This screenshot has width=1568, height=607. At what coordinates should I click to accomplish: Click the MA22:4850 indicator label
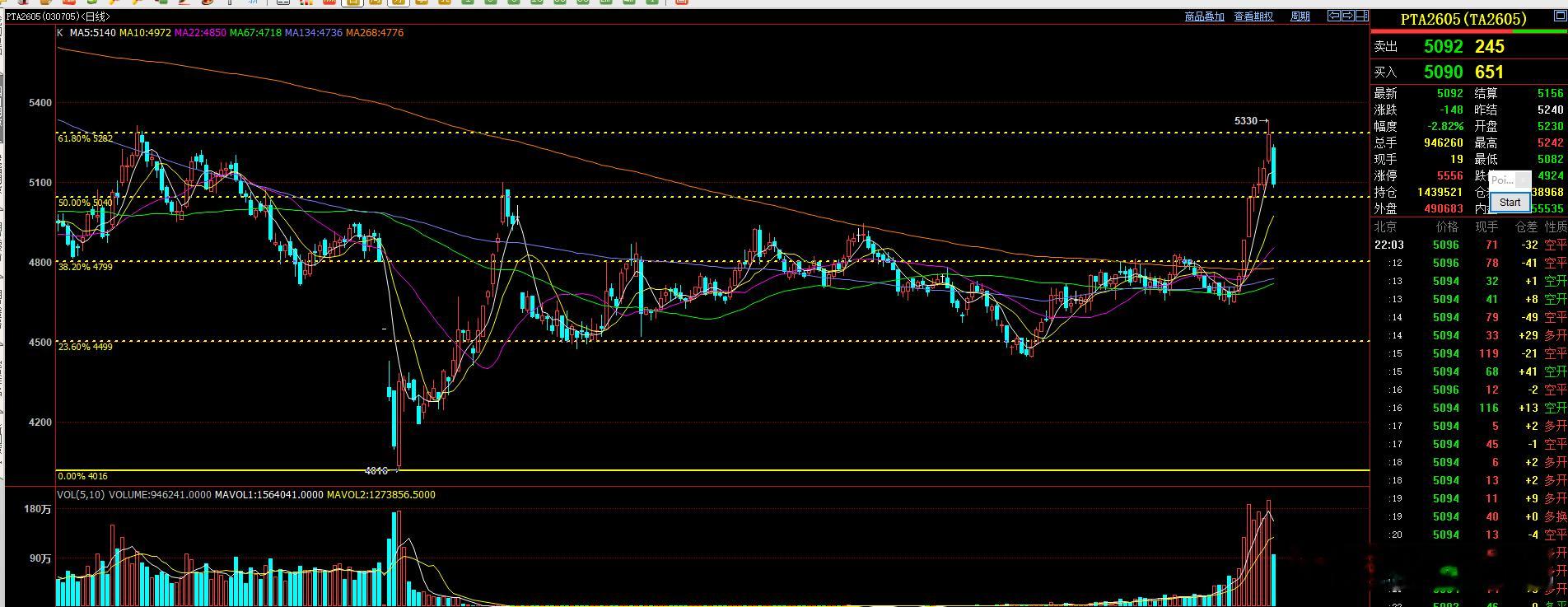200,33
